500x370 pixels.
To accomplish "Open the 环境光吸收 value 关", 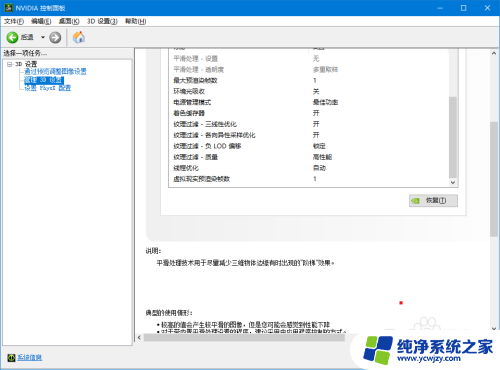I will pyautogui.click(x=316, y=91).
